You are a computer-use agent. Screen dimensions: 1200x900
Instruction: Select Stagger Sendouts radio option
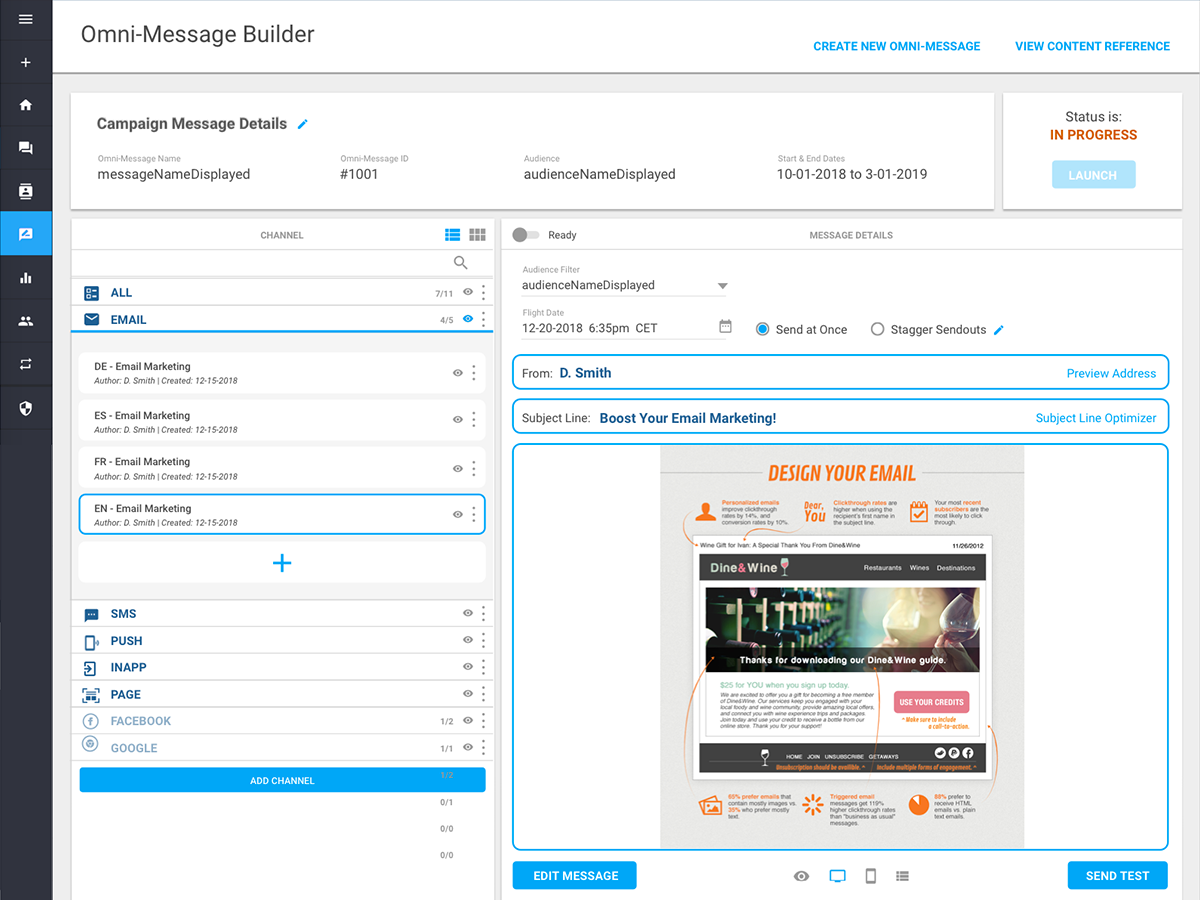[877, 329]
